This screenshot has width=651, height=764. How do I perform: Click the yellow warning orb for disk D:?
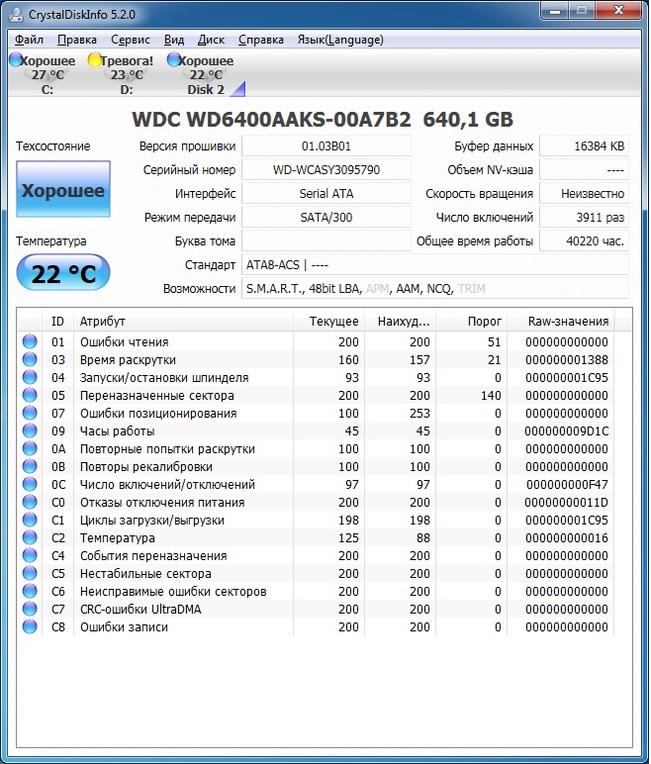point(95,59)
